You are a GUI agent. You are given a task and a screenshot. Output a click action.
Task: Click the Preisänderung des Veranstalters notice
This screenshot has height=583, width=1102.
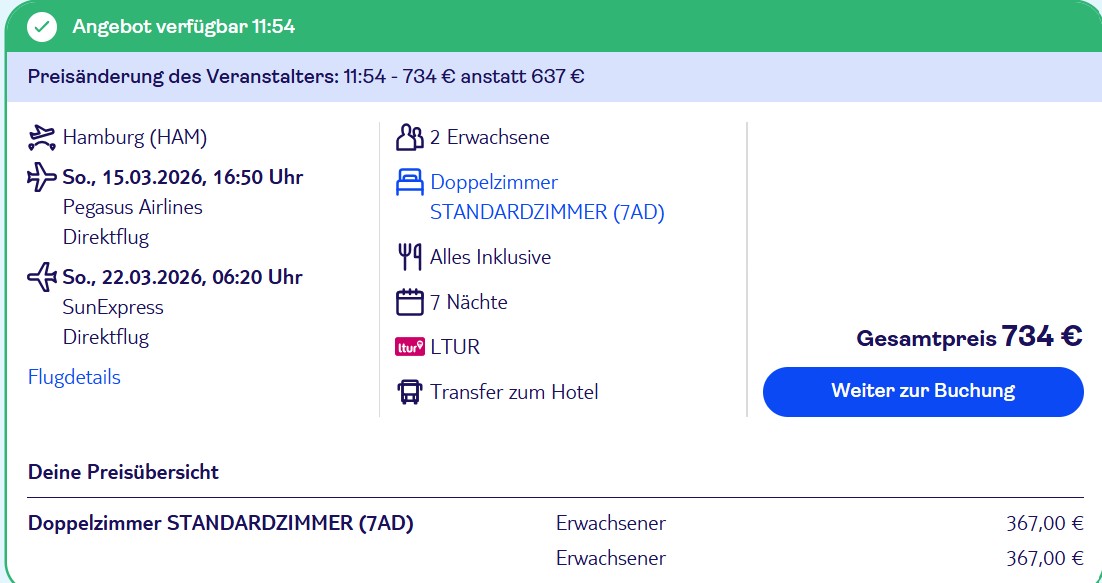click(x=306, y=77)
